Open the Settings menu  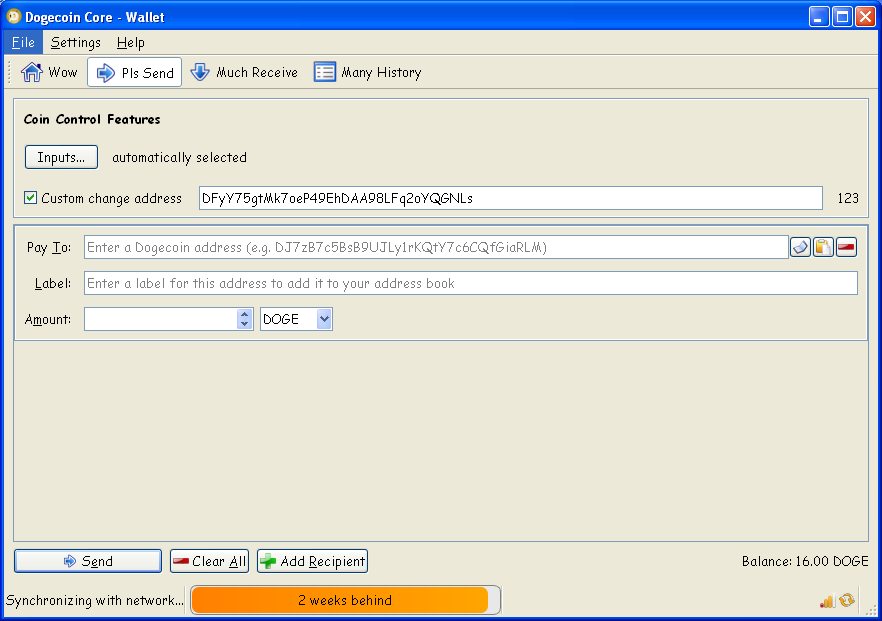click(75, 42)
